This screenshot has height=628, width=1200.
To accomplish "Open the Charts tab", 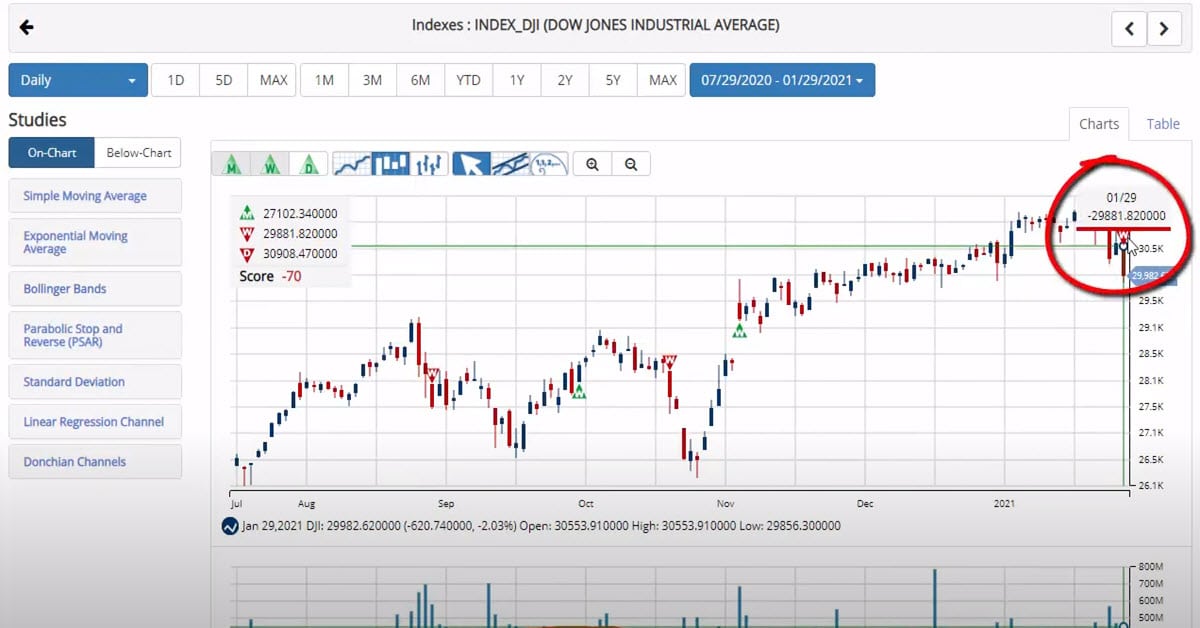I will click(1098, 124).
